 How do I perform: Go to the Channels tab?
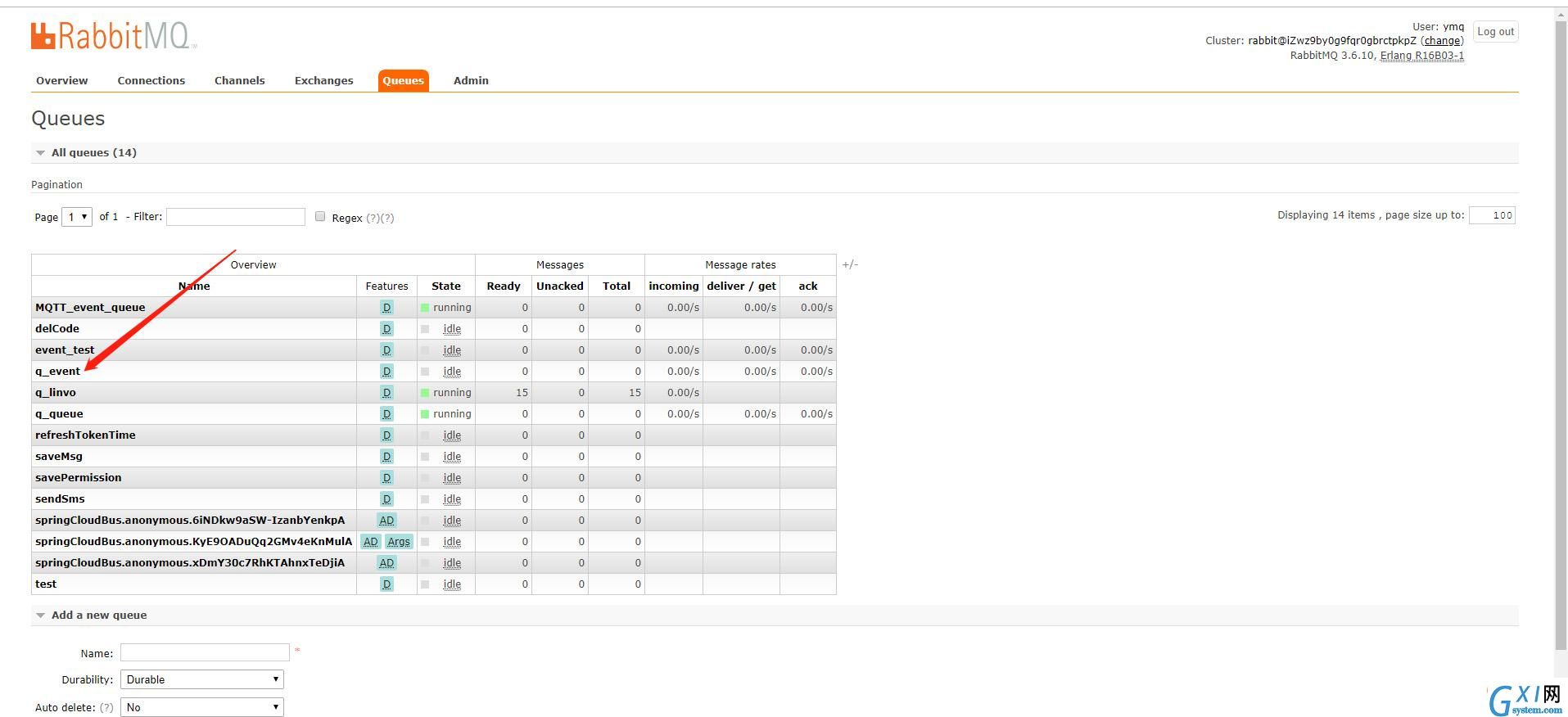pos(240,80)
